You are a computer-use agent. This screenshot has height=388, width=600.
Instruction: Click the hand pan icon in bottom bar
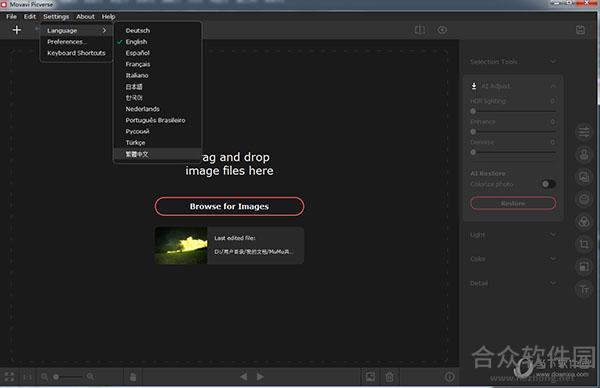pos(133,377)
